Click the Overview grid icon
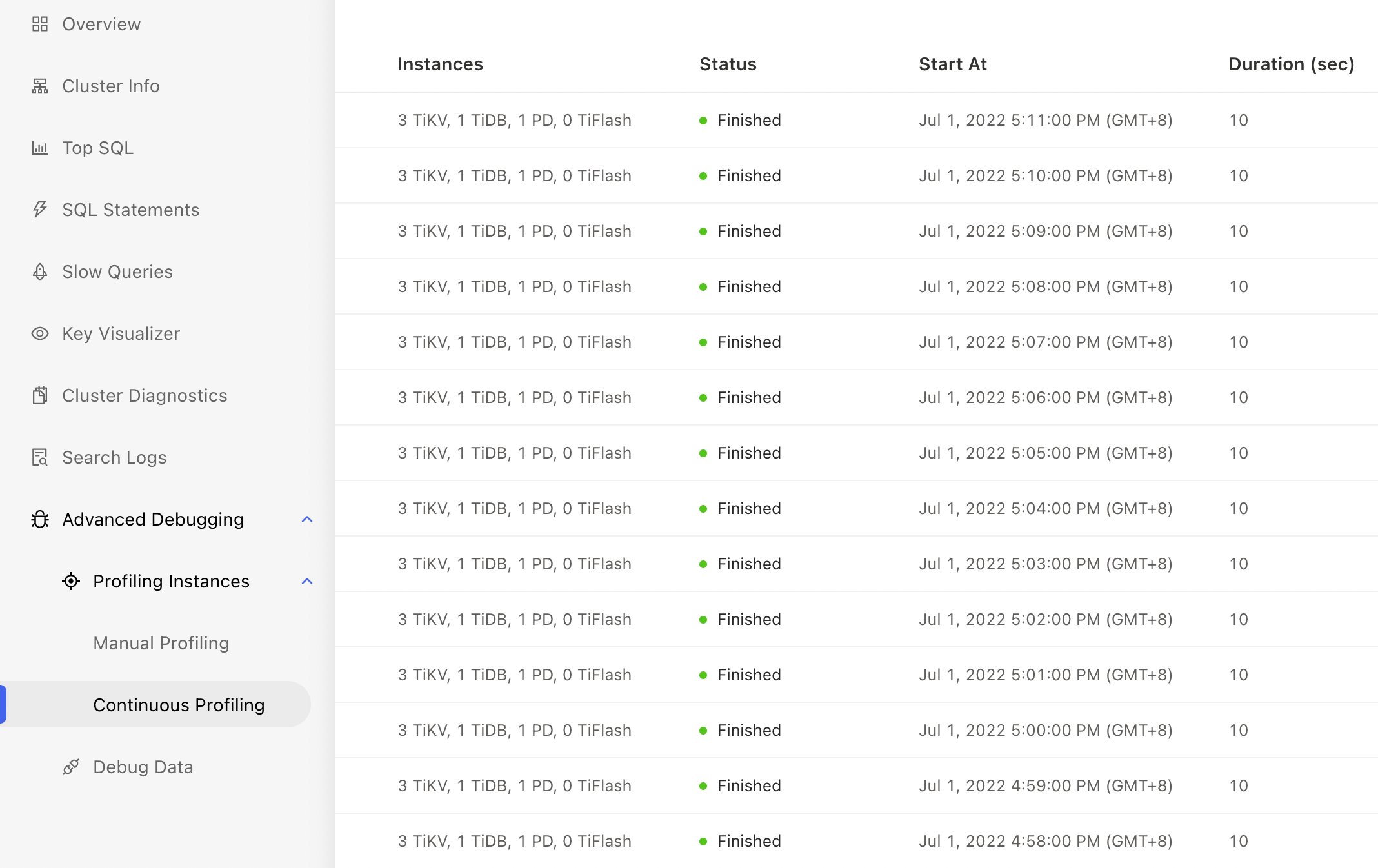 tap(40, 25)
